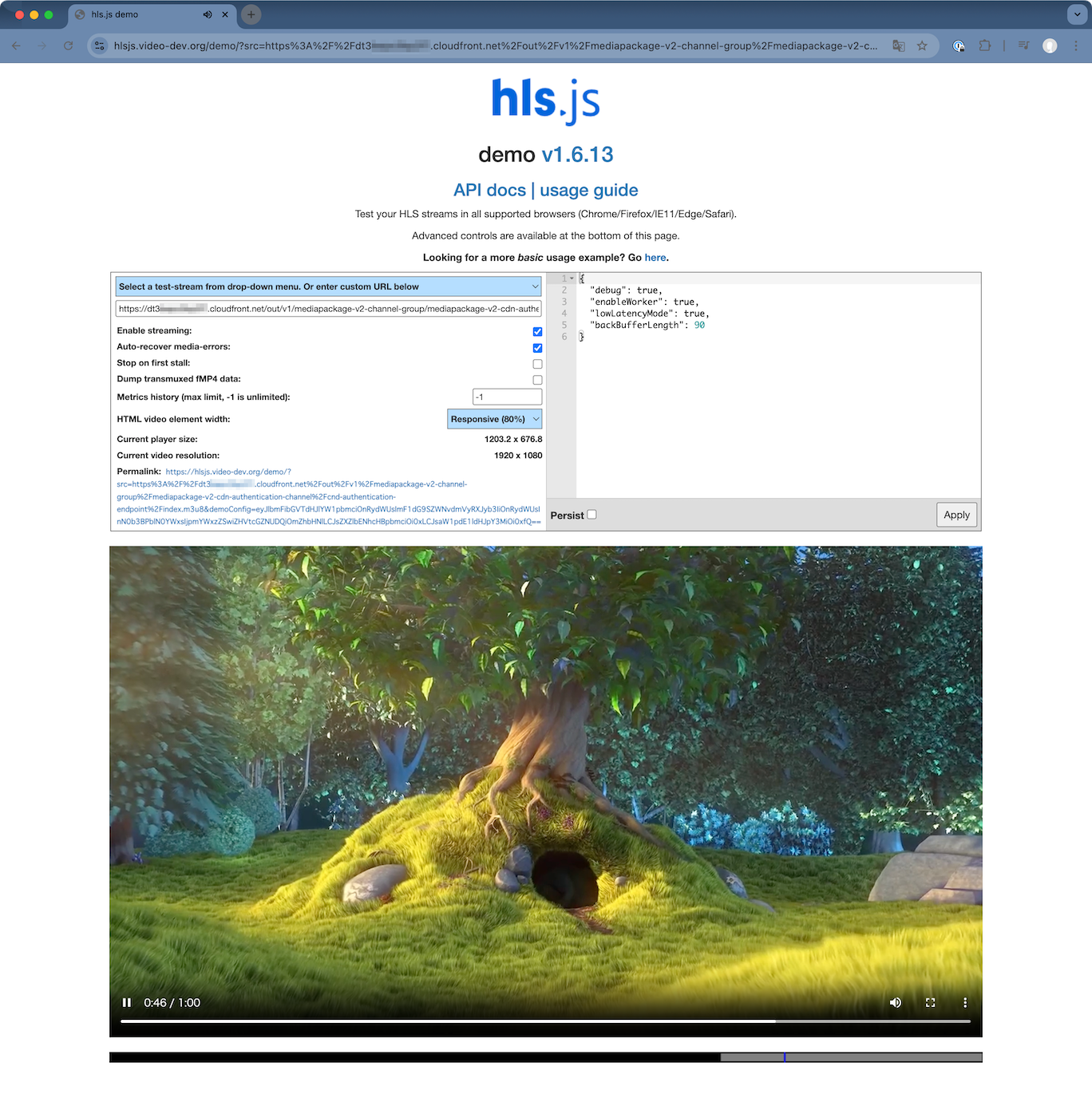The image size is (1092, 1094).
Task: Click the "enableWorker": true config line
Action: (x=644, y=302)
